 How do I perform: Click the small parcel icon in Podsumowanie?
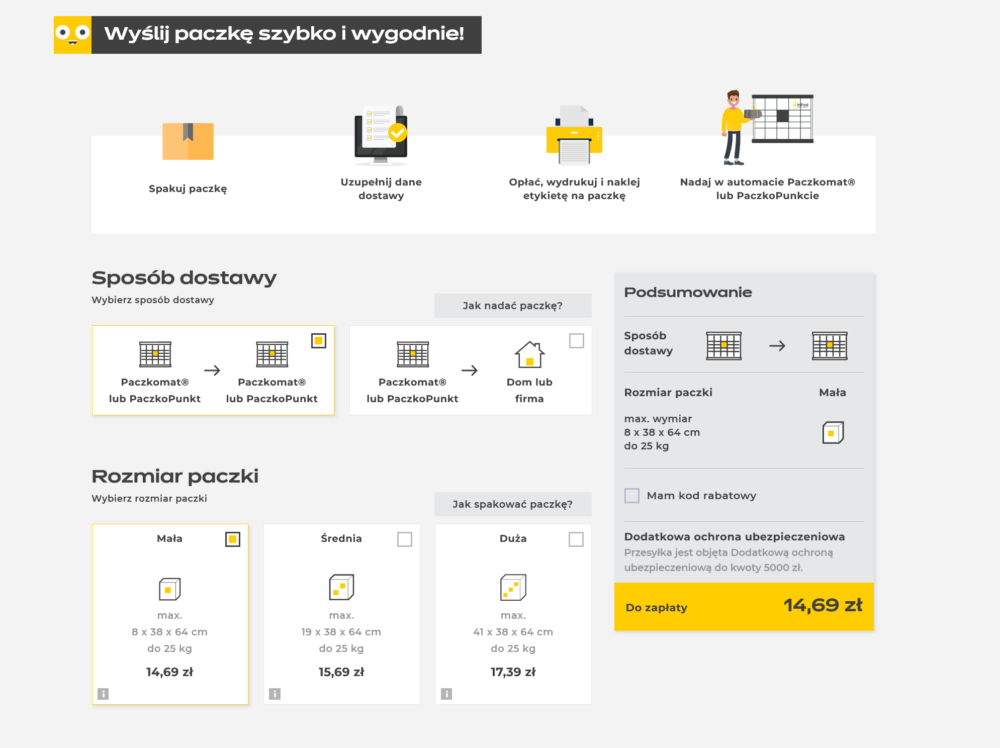(x=833, y=432)
